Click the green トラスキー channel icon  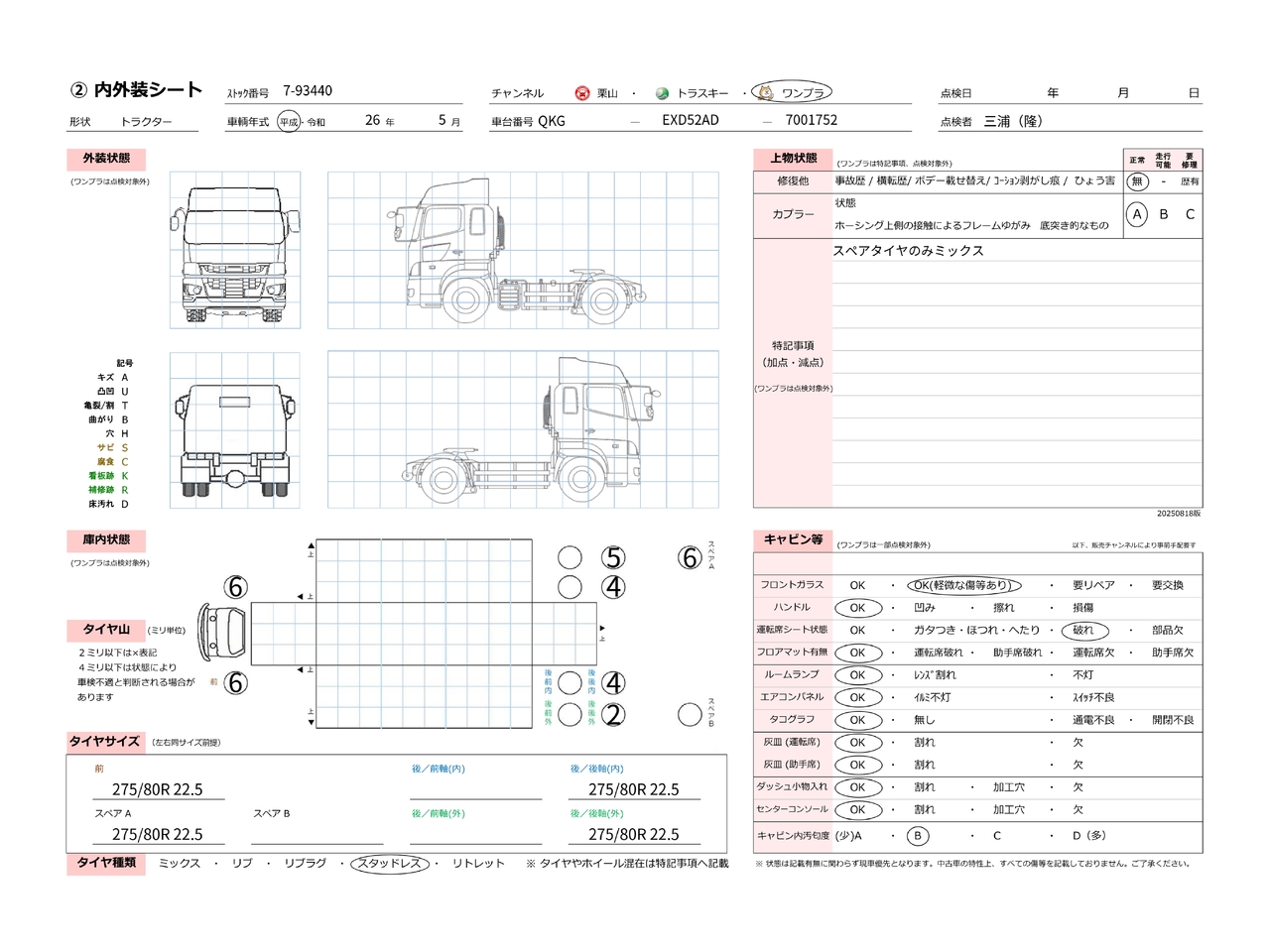662,93
